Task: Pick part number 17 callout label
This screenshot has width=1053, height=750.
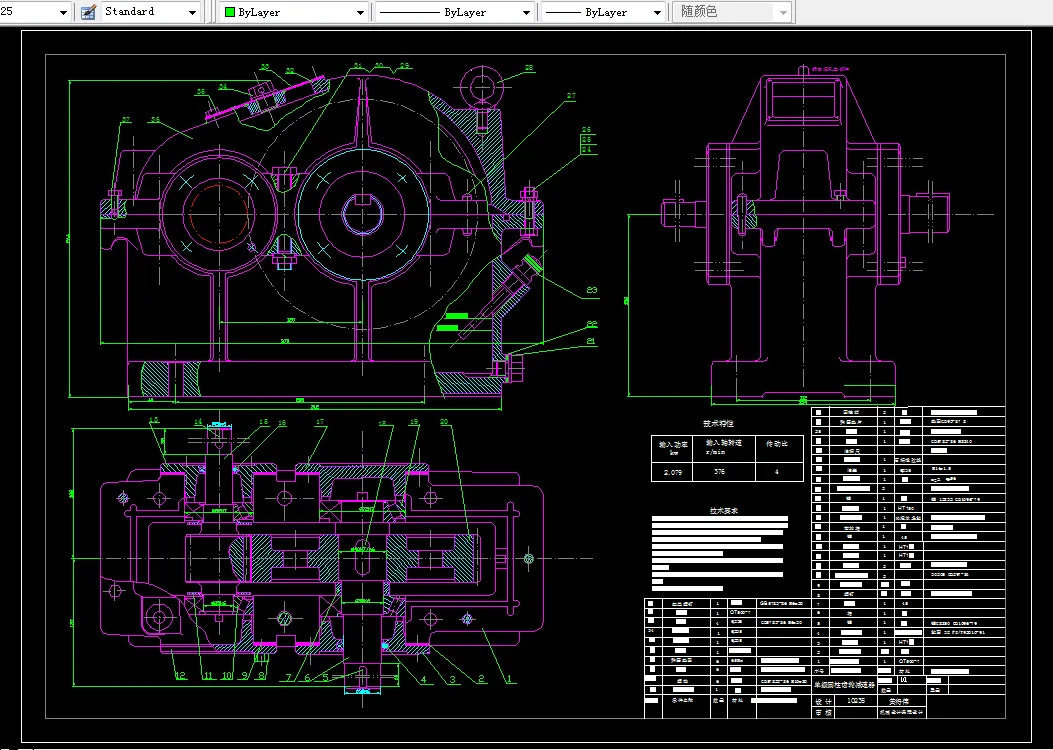Action: [x=320, y=423]
